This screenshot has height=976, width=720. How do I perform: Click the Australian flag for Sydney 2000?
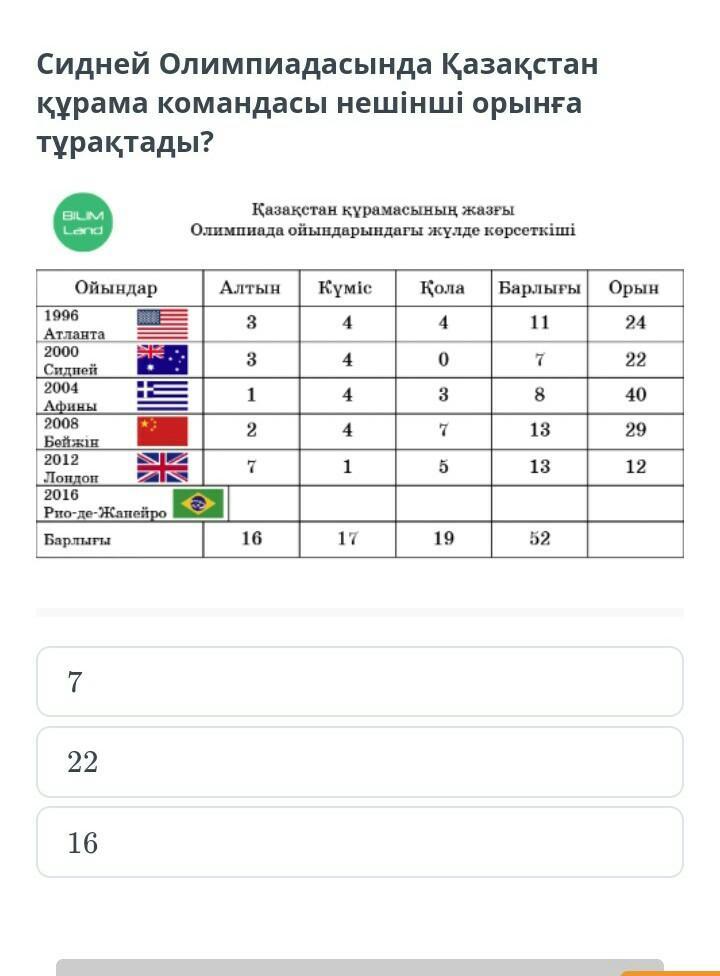tap(162, 360)
